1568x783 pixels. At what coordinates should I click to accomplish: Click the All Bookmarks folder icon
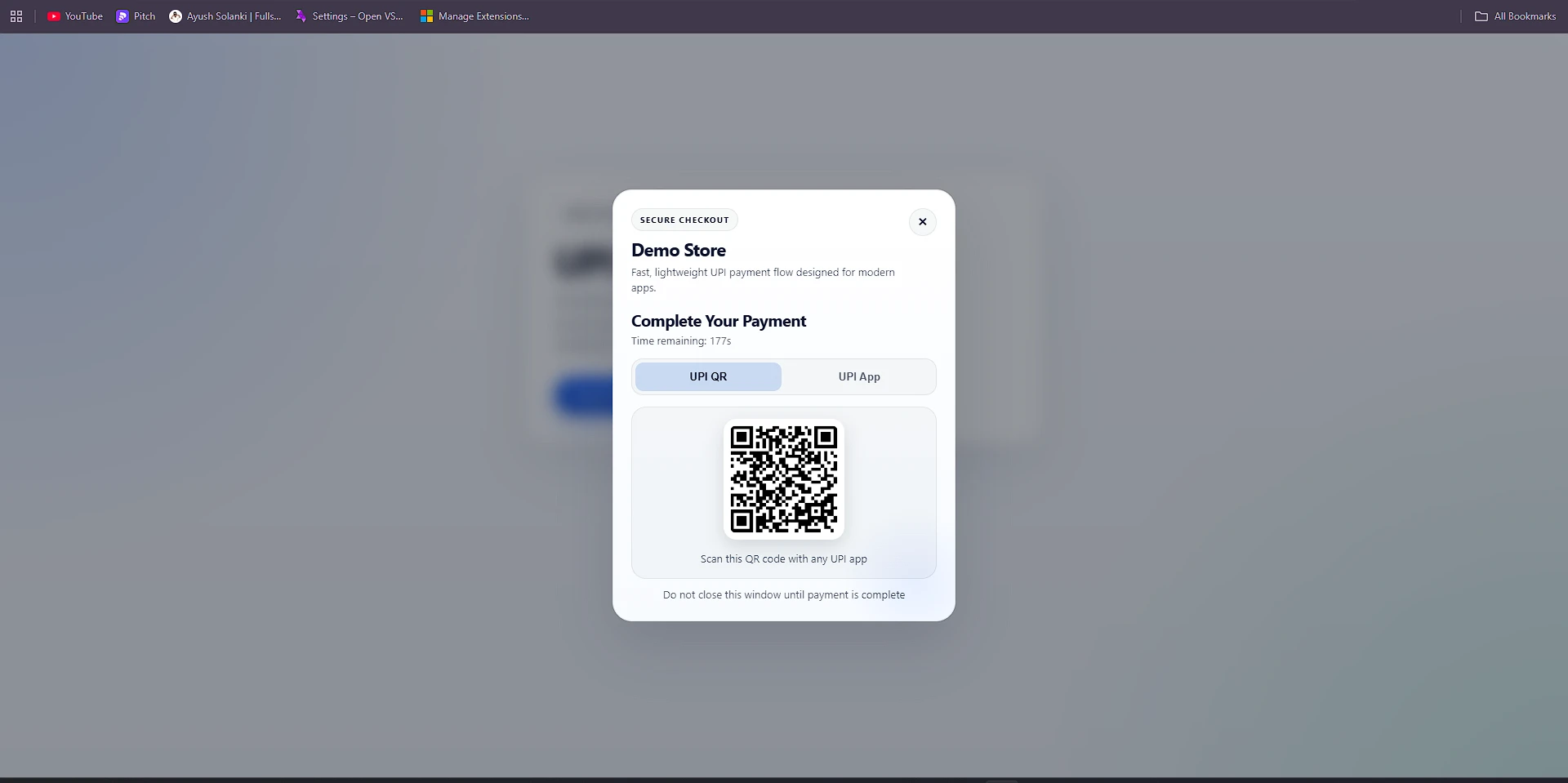(x=1481, y=16)
